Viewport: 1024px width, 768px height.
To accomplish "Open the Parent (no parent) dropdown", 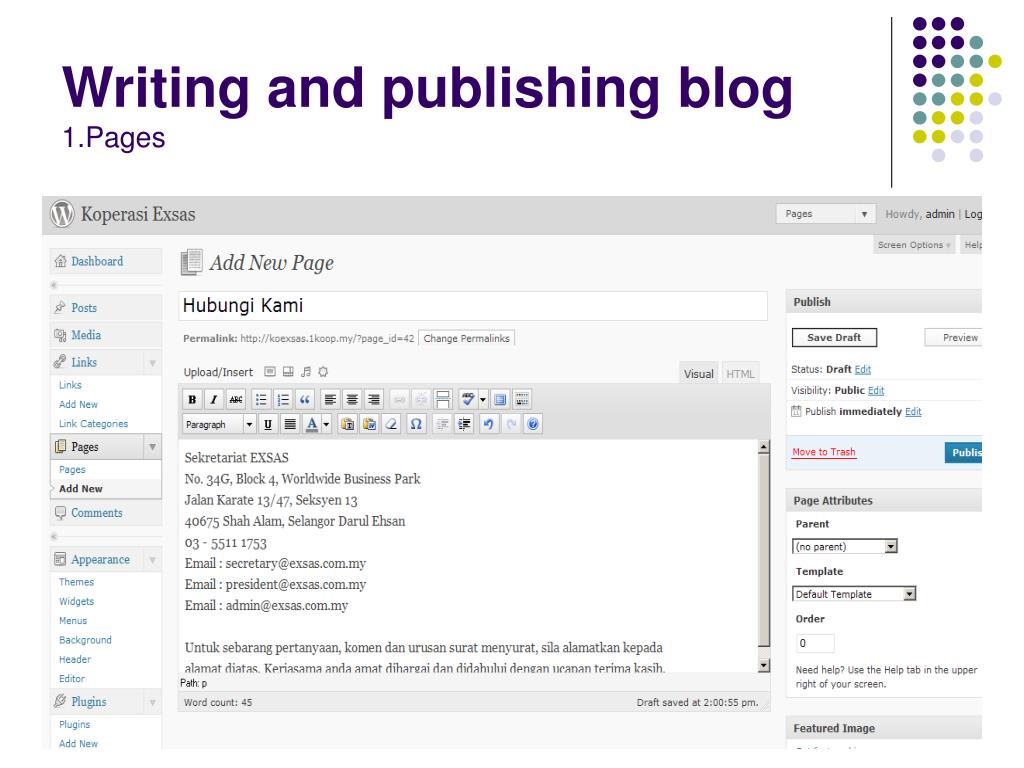I will tap(845, 547).
